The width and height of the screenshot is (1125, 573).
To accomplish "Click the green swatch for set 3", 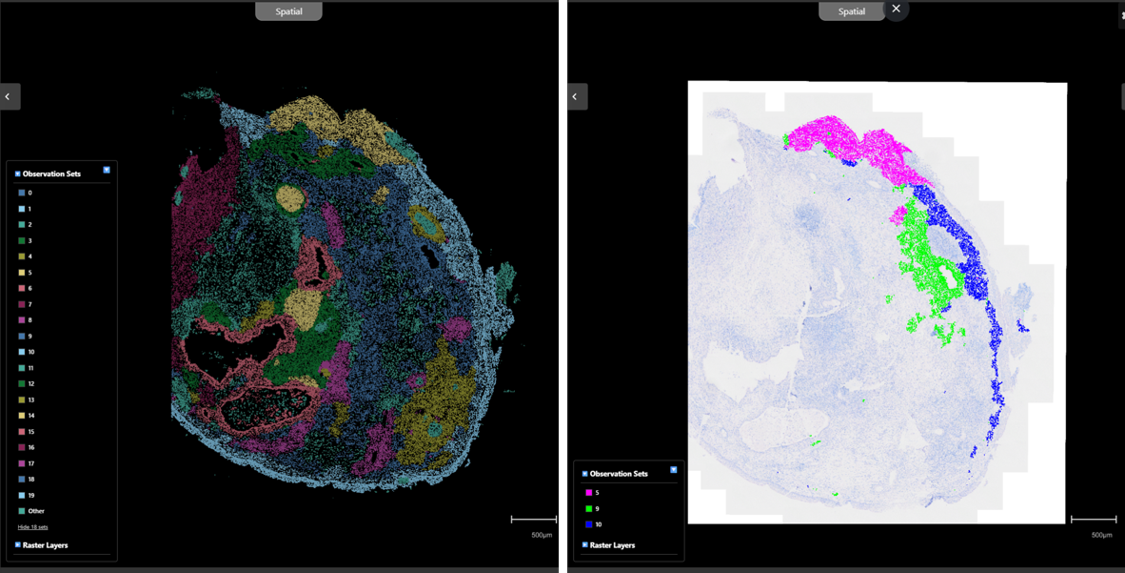I will (22, 240).
